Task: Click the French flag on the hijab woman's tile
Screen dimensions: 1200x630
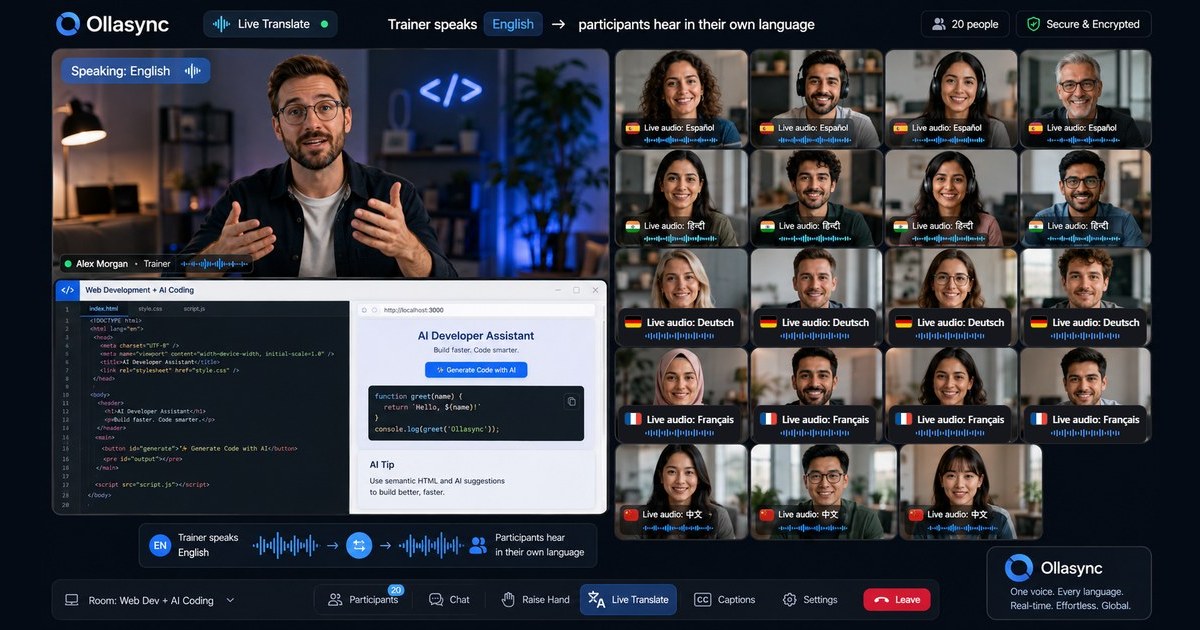Action: (x=632, y=419)
